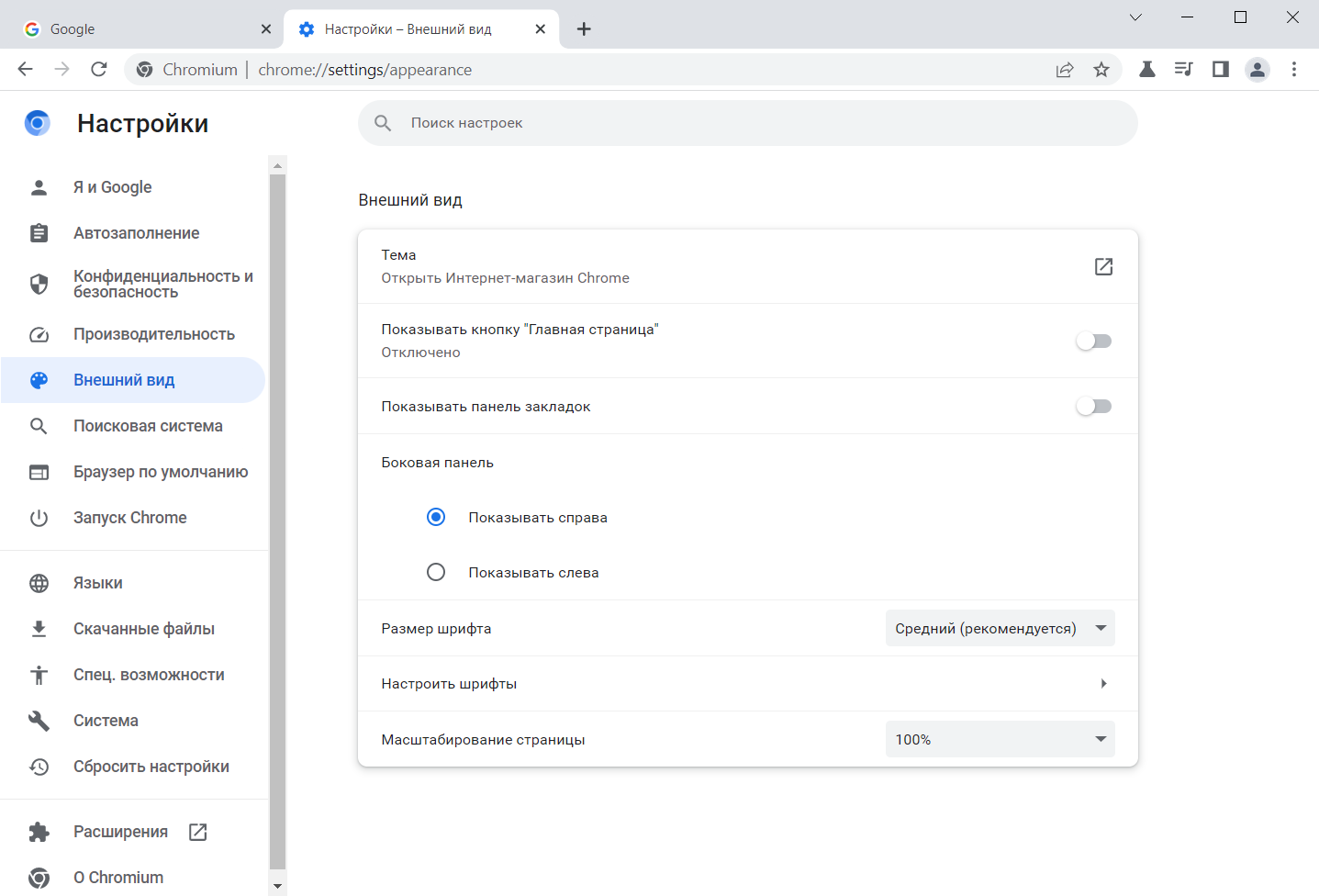Click the Chromium logo next to Настройки
The height and width of the screenshot is (896, 1319).
(x=38, y=123)
